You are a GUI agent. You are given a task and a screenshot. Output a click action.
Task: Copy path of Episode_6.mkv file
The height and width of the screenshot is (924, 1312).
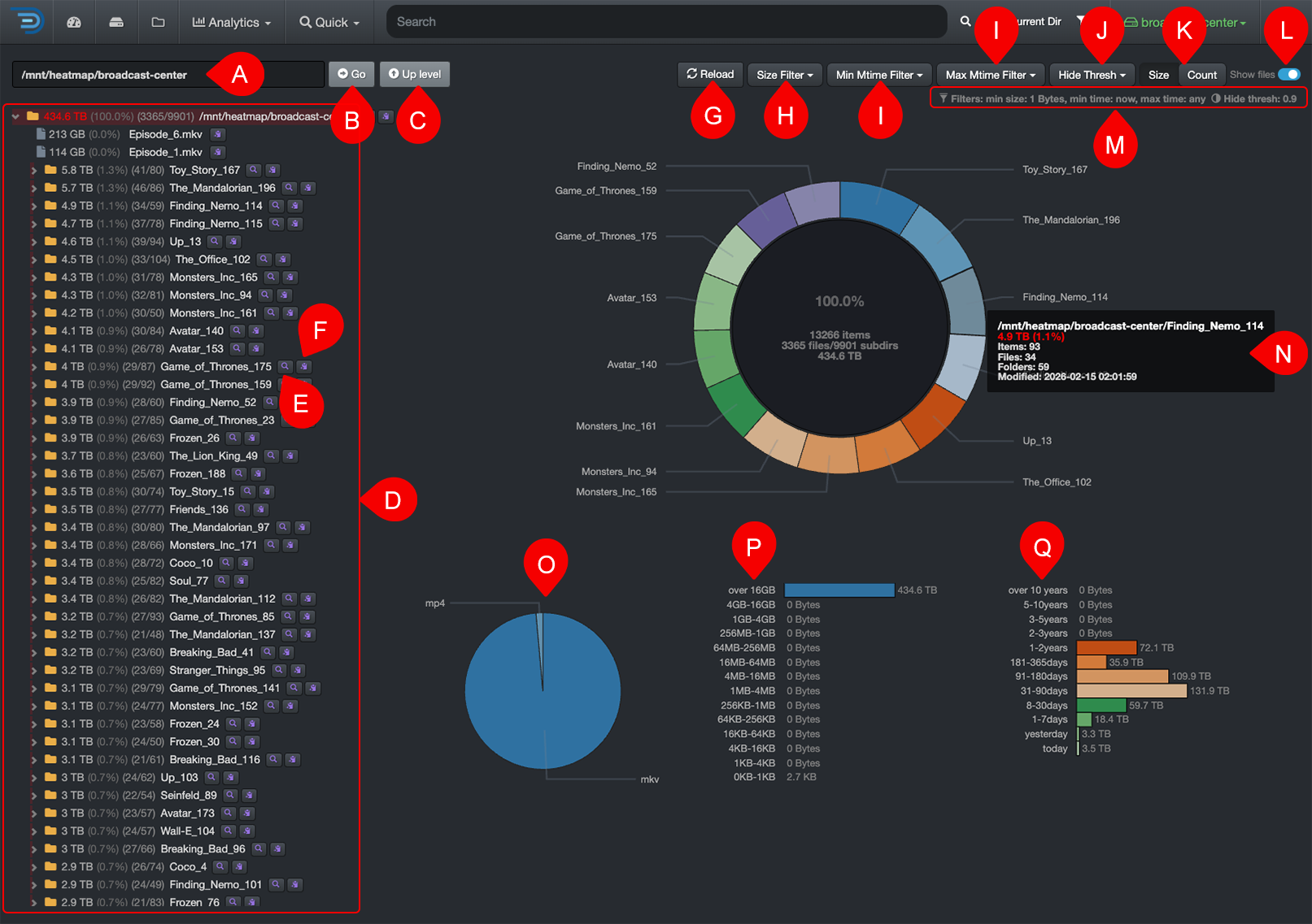click(218, 134)
